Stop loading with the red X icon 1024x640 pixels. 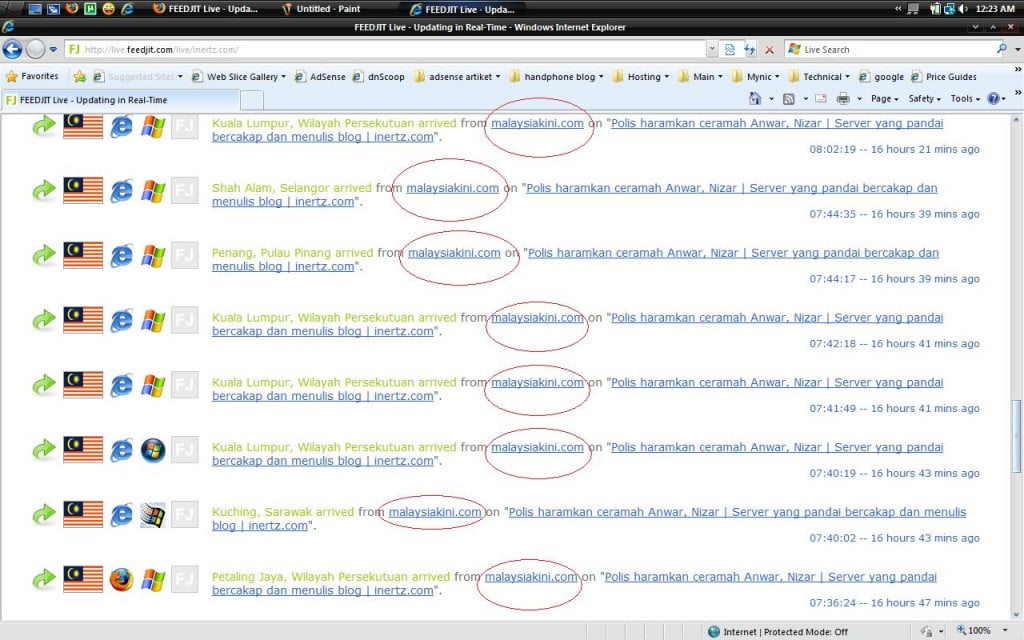click(770, 50)
